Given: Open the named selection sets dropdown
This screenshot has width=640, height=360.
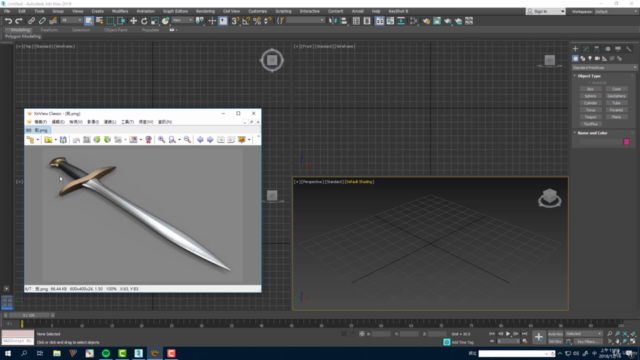Looking at the screenshot, I should pyautogui.click(x=305, y=20).
